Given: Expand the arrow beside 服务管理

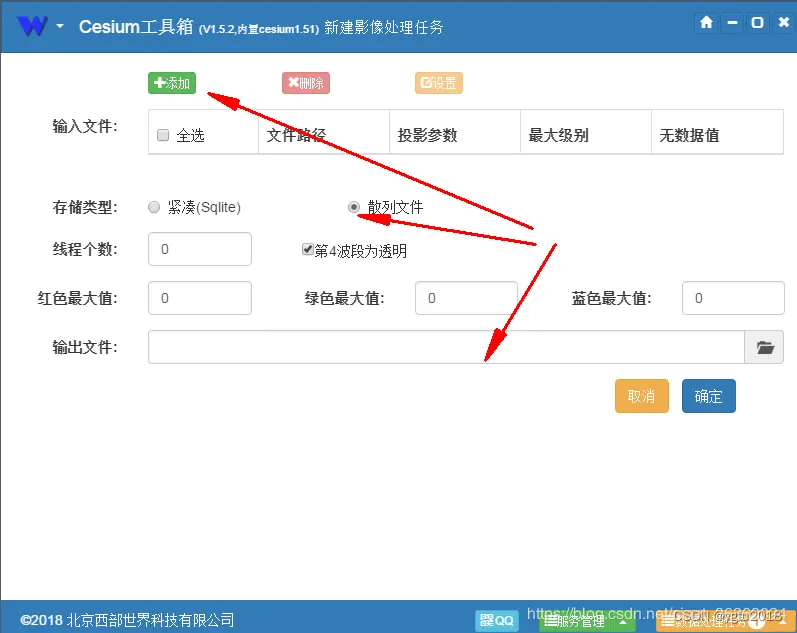Looking at the screenshot, I should tap(623, 621).
